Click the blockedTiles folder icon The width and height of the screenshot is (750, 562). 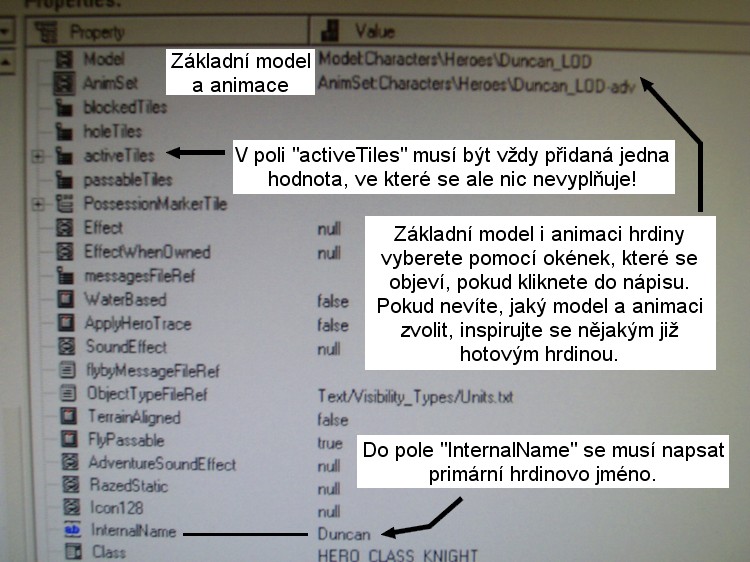(x=64, y=108)
